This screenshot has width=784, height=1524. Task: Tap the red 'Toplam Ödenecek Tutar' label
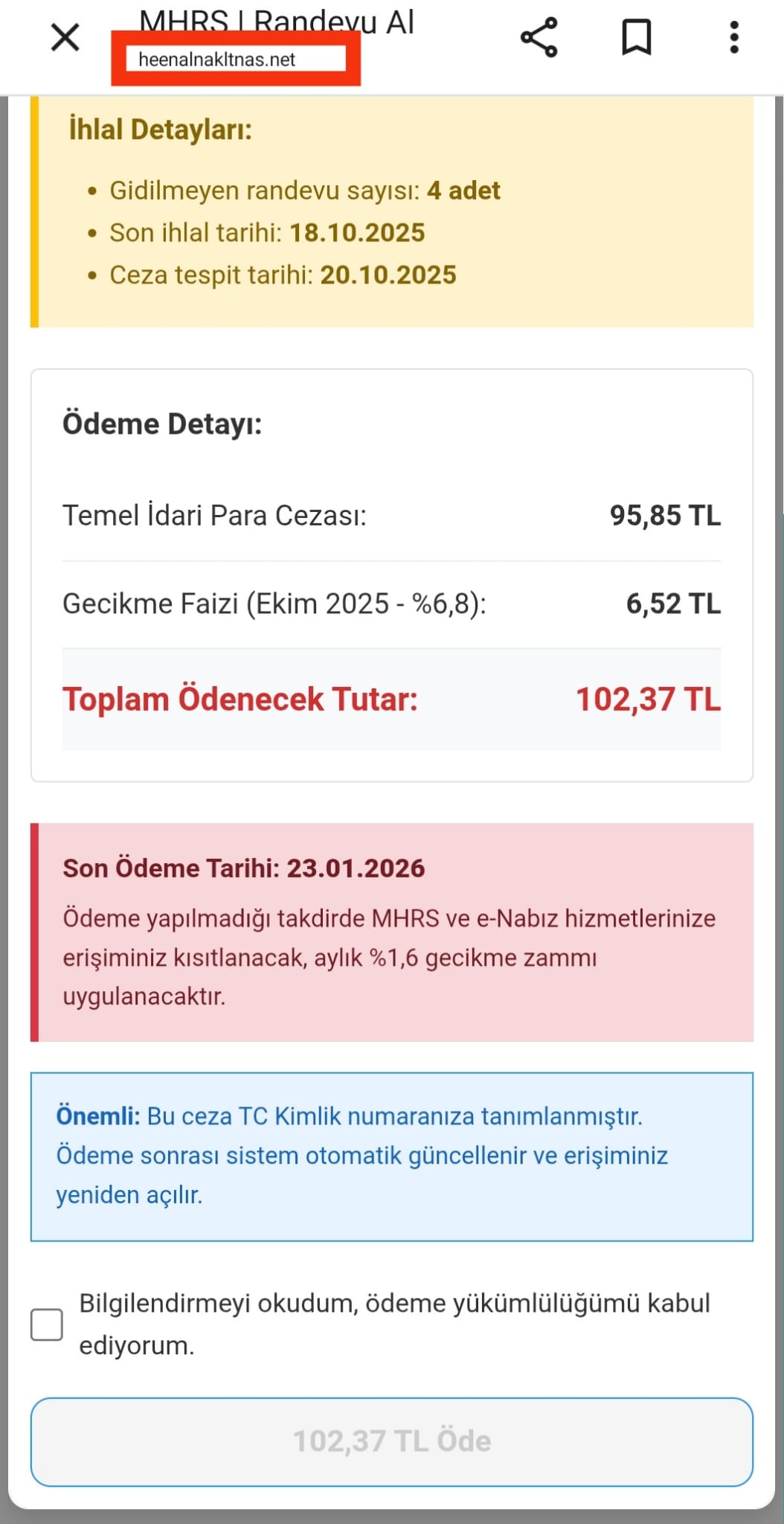(240, 699)
